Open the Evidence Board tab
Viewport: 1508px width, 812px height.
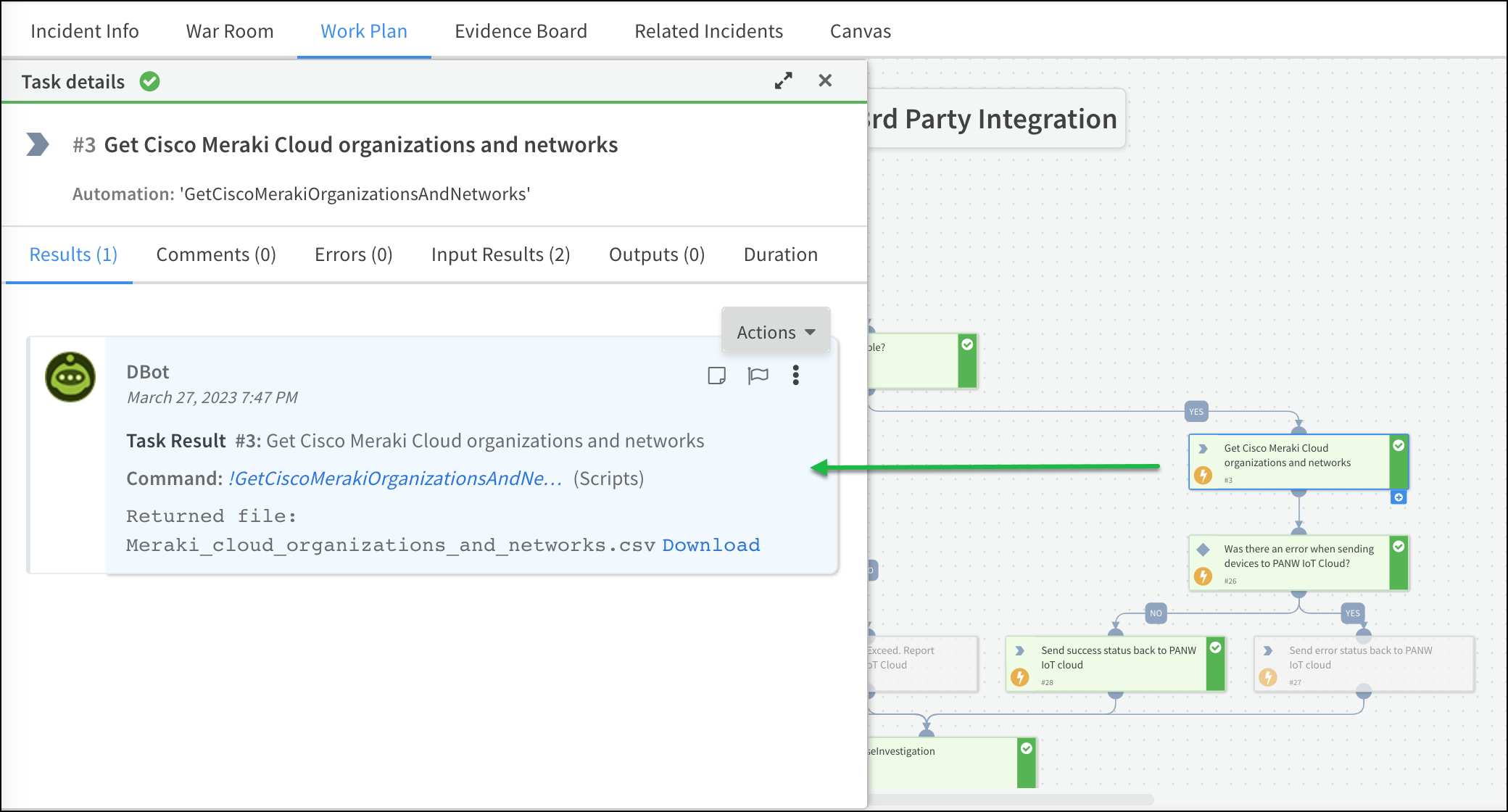[521, 30]
